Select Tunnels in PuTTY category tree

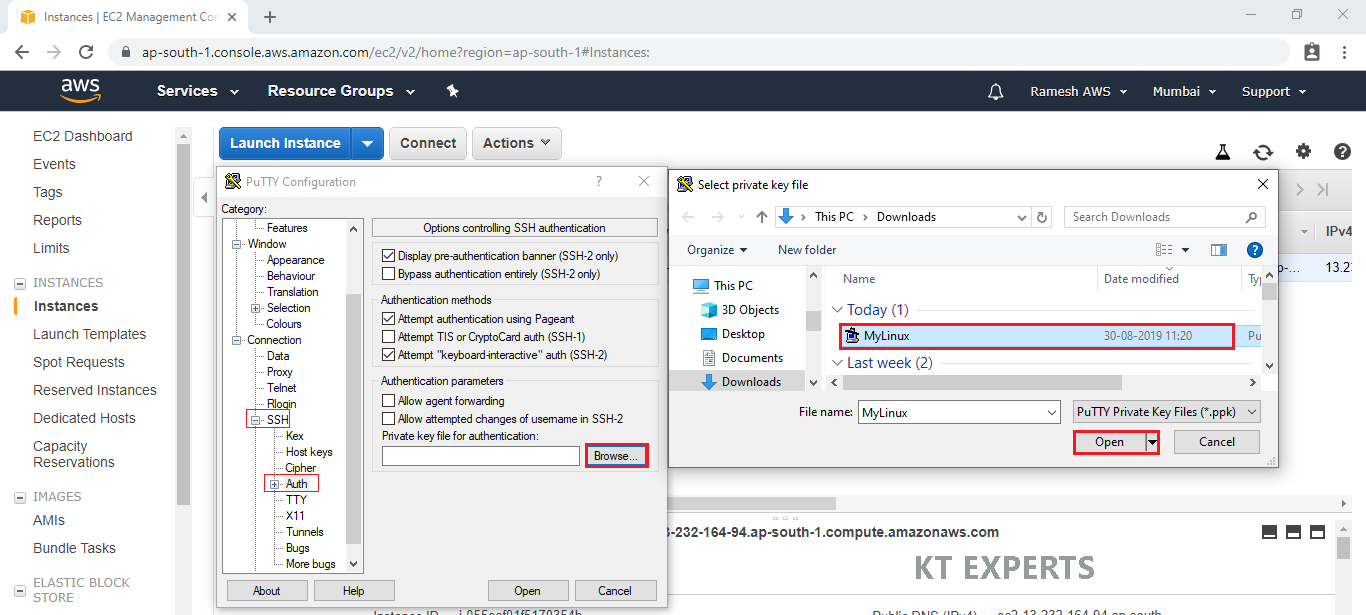click(304, 532)
